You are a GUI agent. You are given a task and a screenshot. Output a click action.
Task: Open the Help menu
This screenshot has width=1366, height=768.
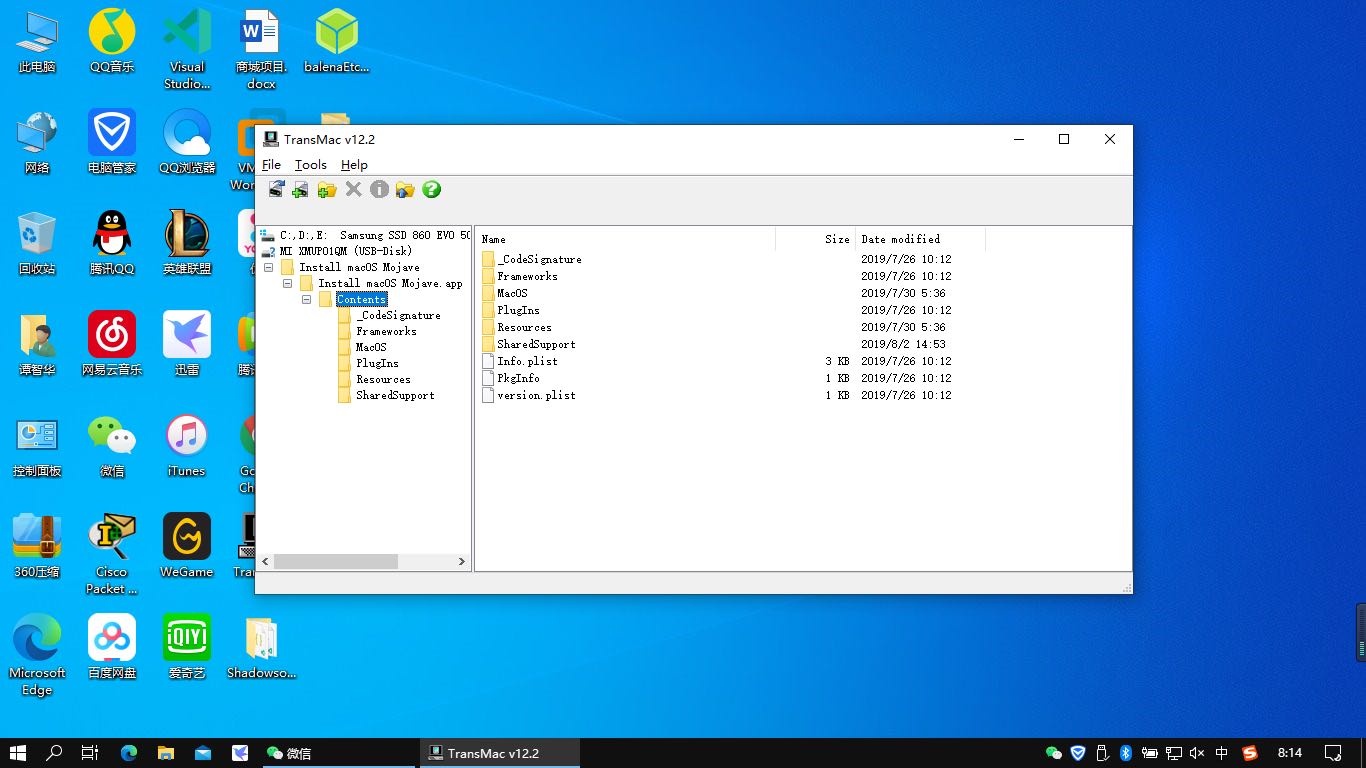(354, 165)
